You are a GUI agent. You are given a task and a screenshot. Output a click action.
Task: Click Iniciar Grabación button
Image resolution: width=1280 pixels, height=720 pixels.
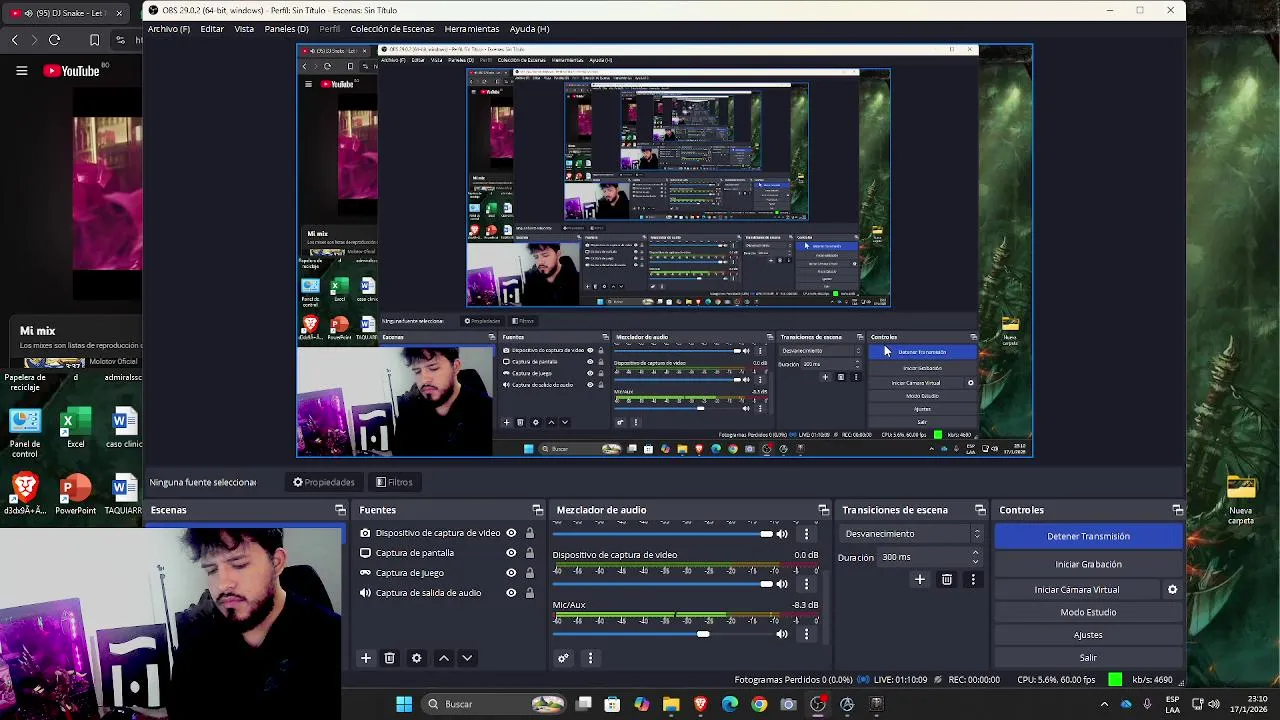tap(1088, 564)
